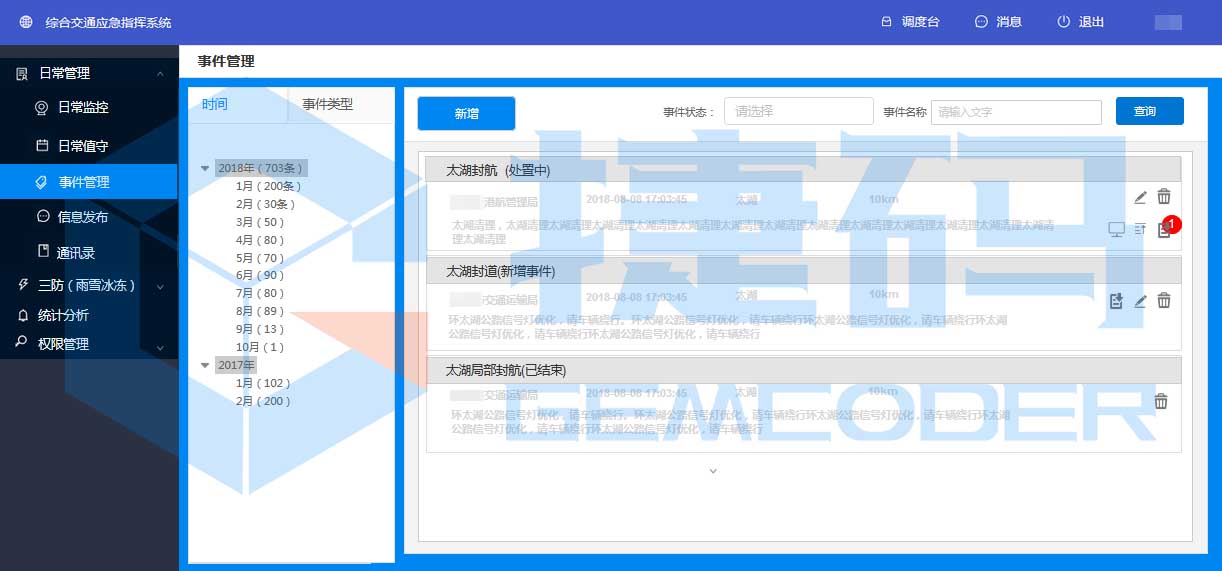Open the 事件状态 dropdown
Viewport: 1222px width, 571px height.
pos(798,112)
